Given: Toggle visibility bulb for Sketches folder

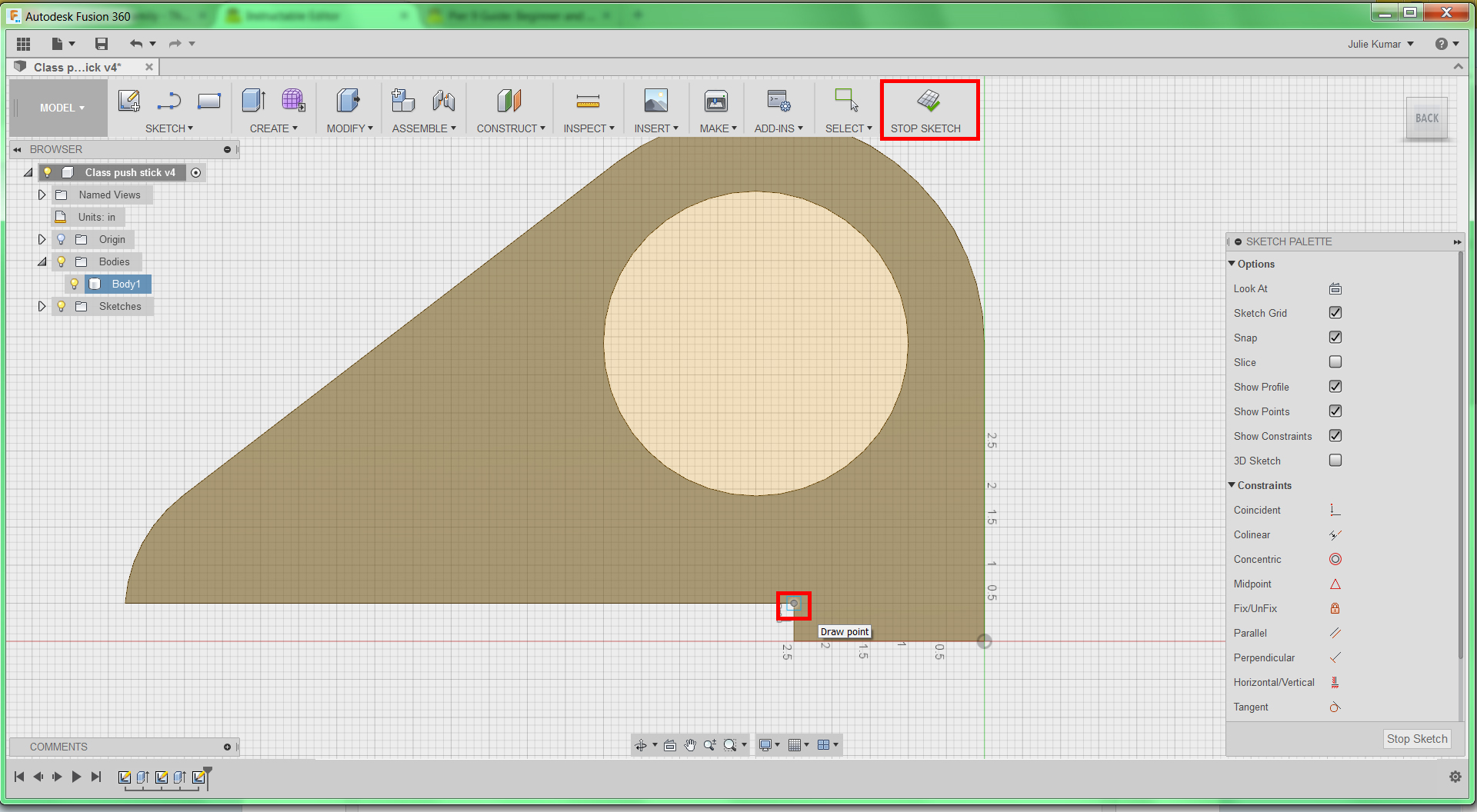Looking at the screenshot, I should (x=62, y=307).
